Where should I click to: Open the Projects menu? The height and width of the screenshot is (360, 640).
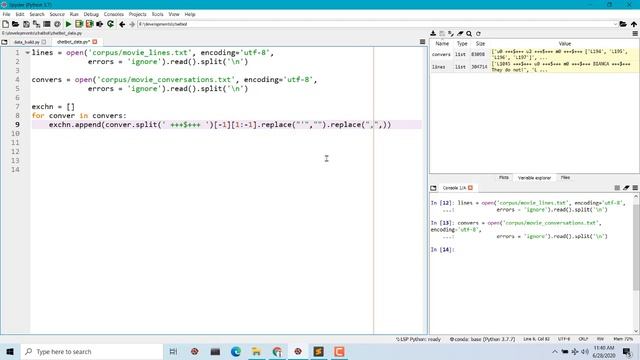(138, 14)
